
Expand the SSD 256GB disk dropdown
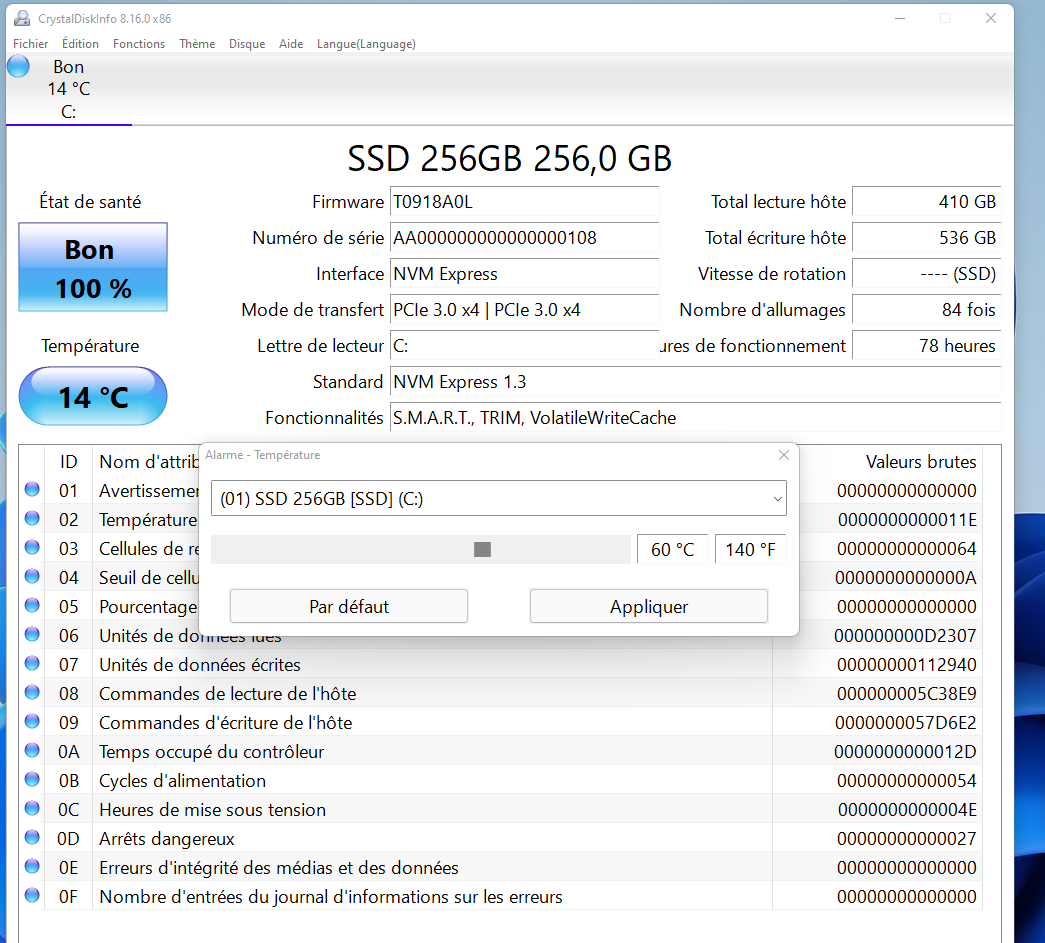pos(777,498)
